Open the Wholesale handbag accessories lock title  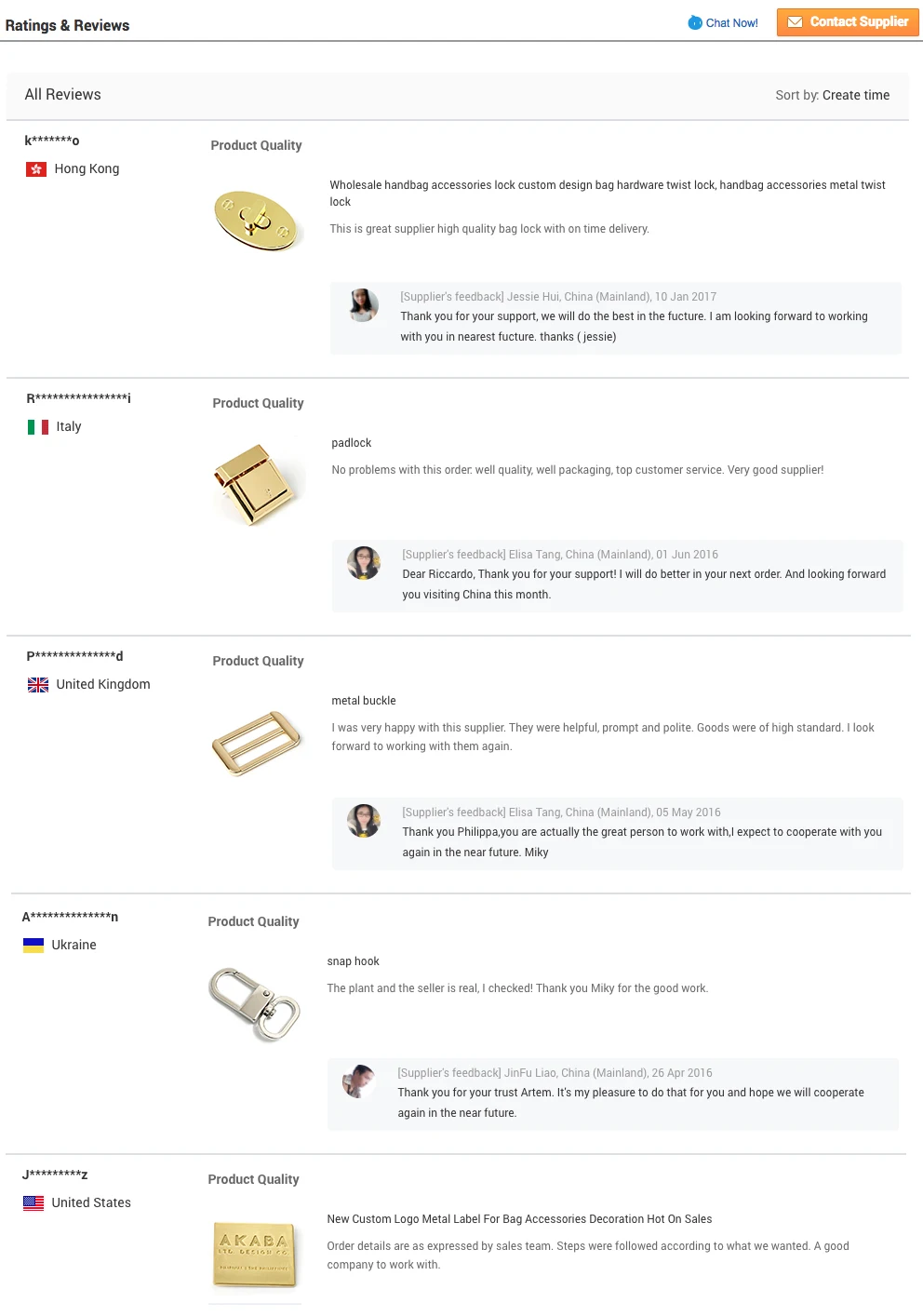coord(607,193)
